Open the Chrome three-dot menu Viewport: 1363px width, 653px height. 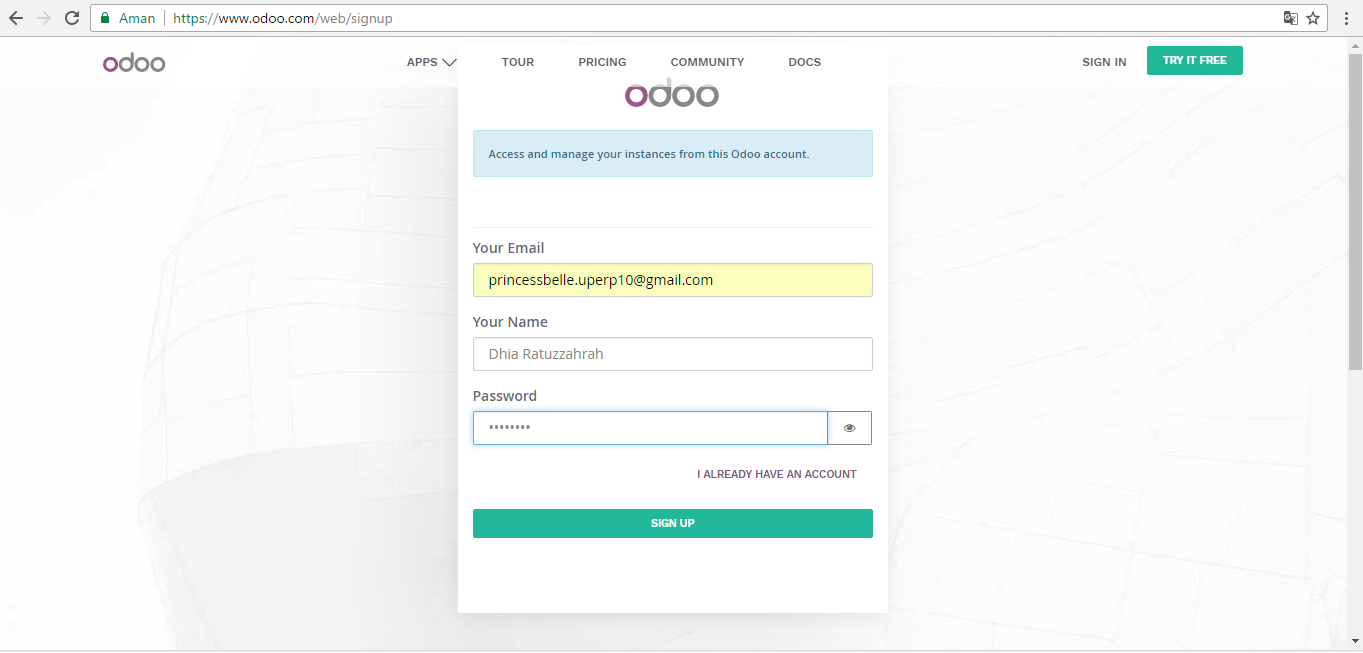click(x=1346, y=18)
